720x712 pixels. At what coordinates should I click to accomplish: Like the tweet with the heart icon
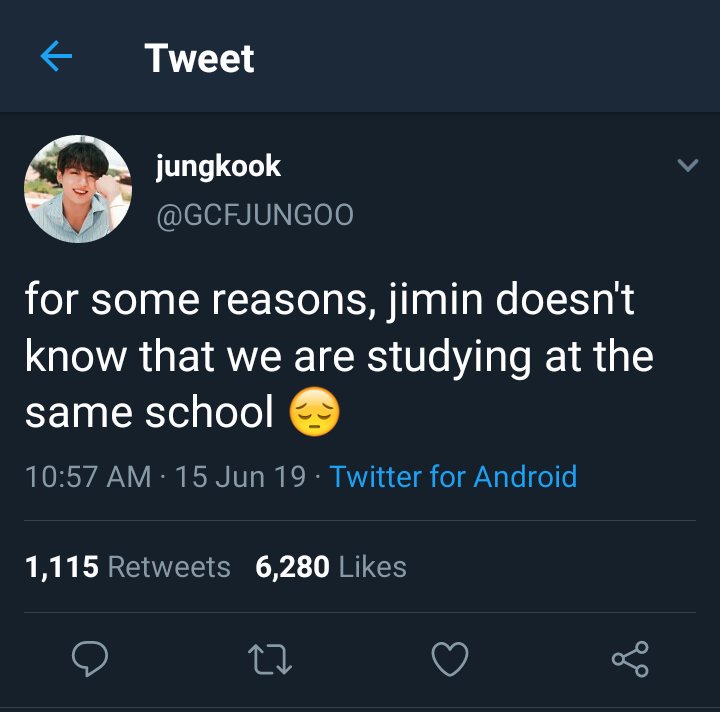[x=450, y=659]
